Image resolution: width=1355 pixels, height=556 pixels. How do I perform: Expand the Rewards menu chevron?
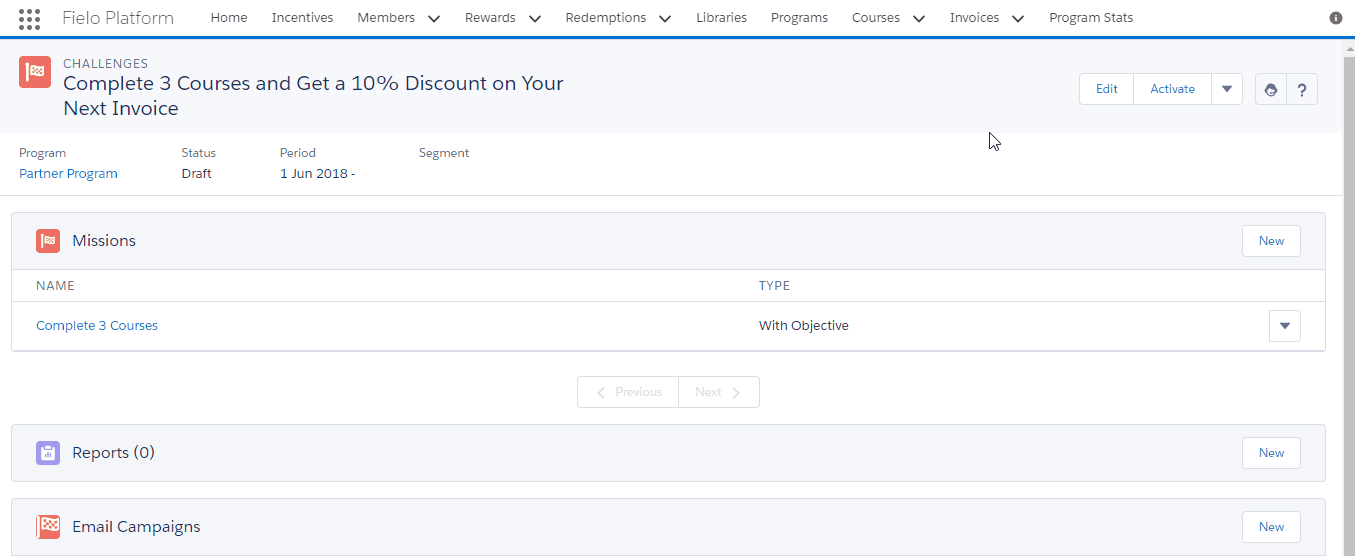tap(534, 18)
